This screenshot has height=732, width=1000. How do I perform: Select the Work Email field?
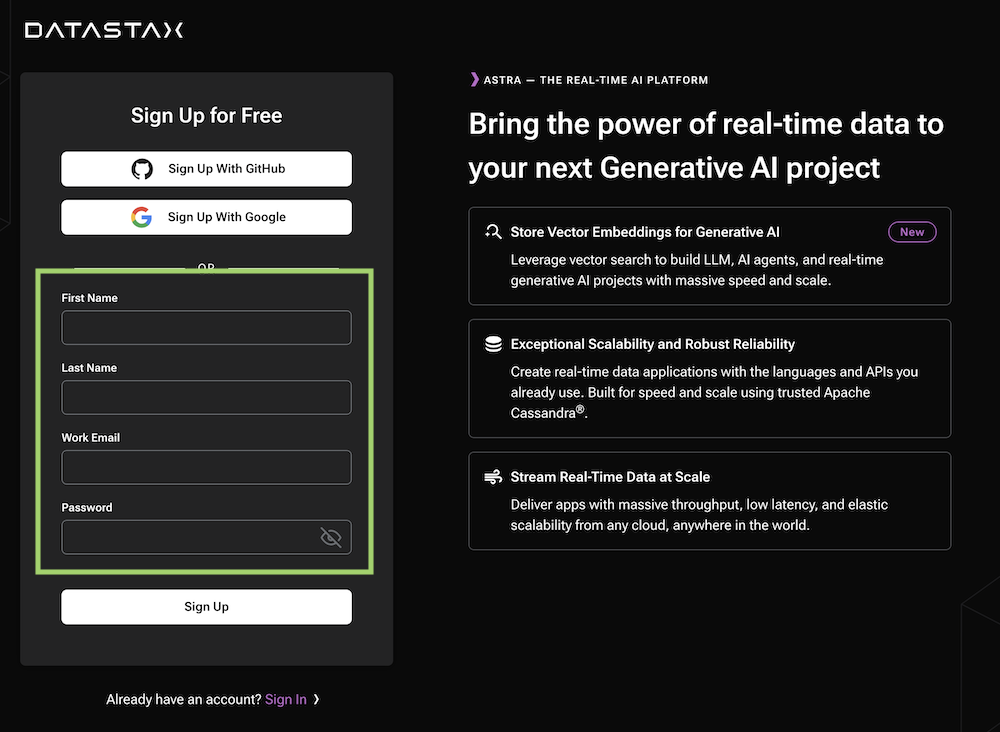207,467
